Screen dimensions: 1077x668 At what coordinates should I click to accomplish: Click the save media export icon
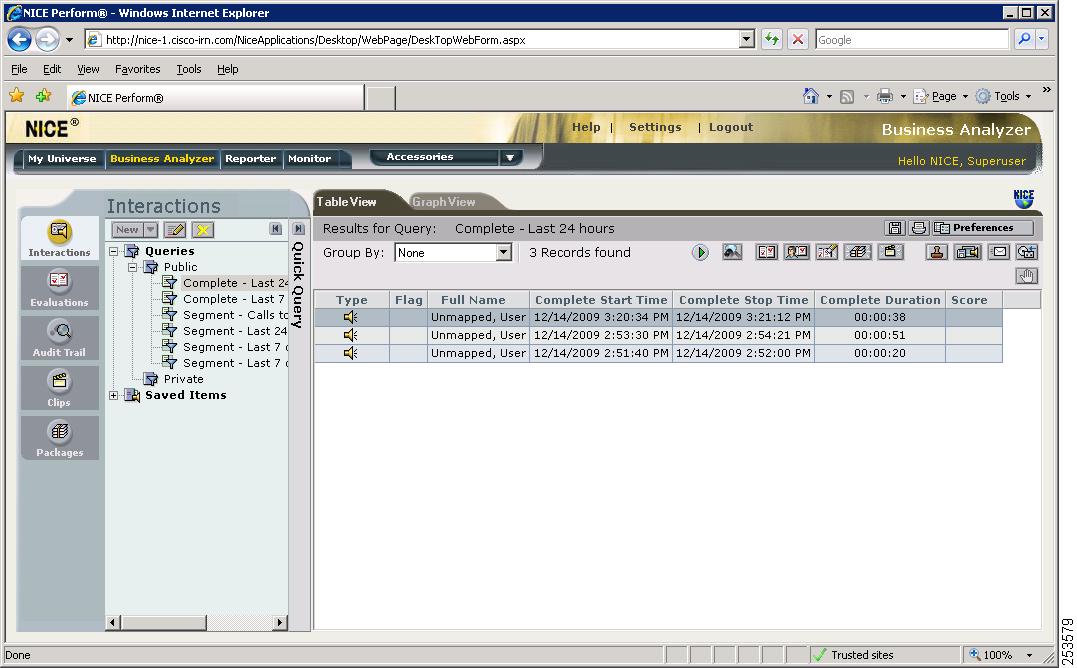[x=968, y=252]
